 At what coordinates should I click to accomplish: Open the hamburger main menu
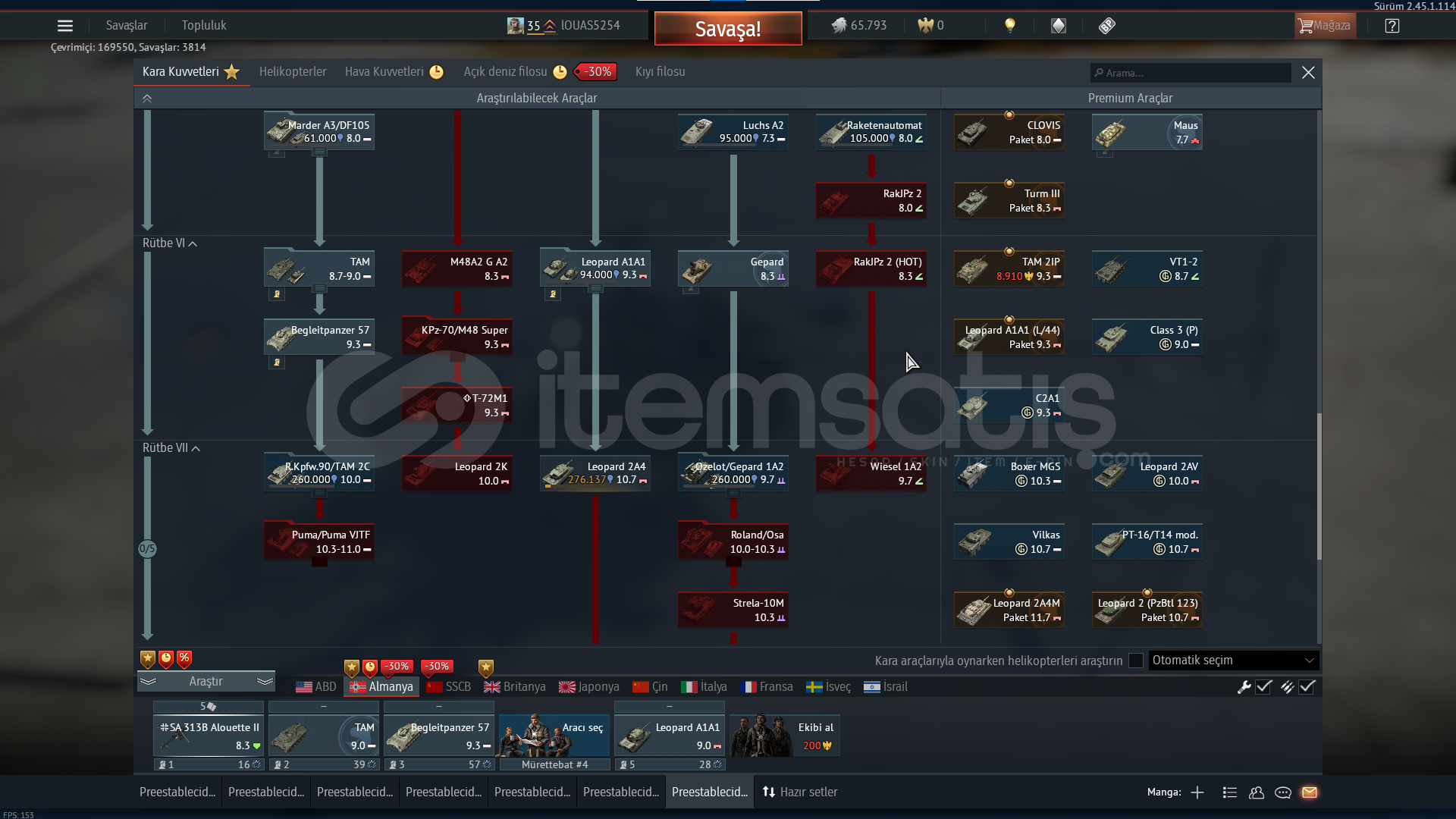point(65,26)
